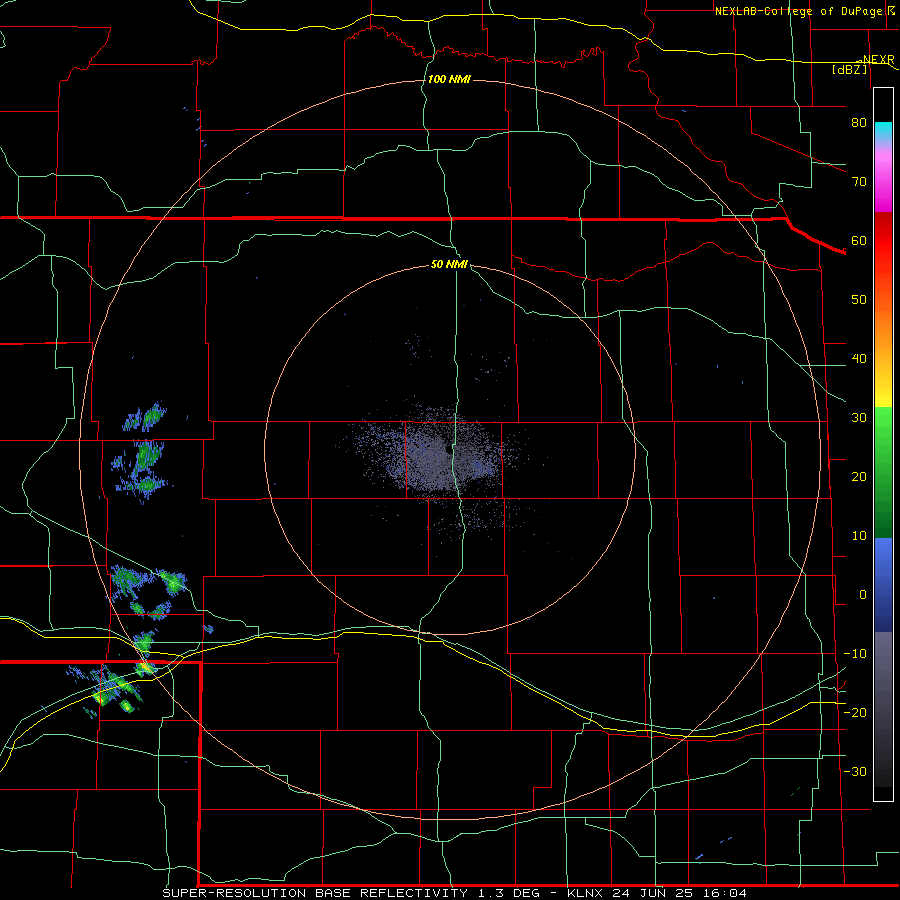Viewport: 900px width, 900px height.
Task: Pick the blue segment of the color bar
Action: tap(883, 585)
